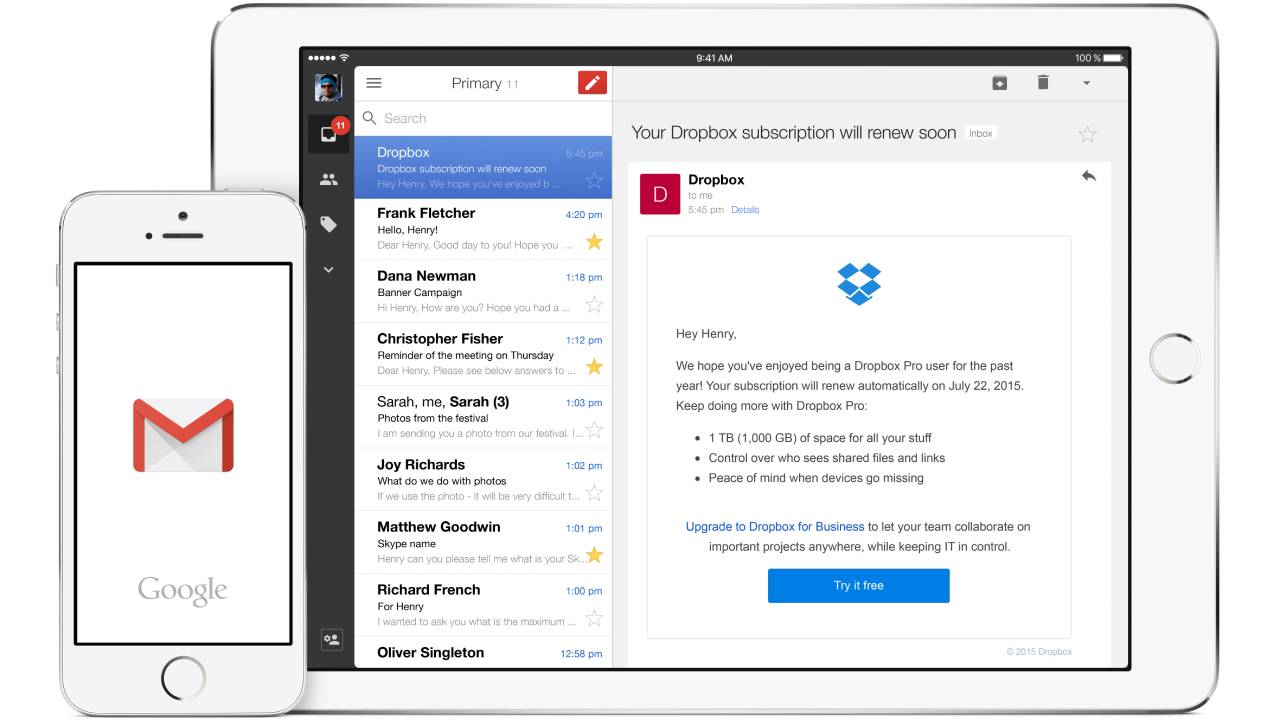1280x720 pixels.
Task: Focus the Search mail field
Action: pos(483,118)
